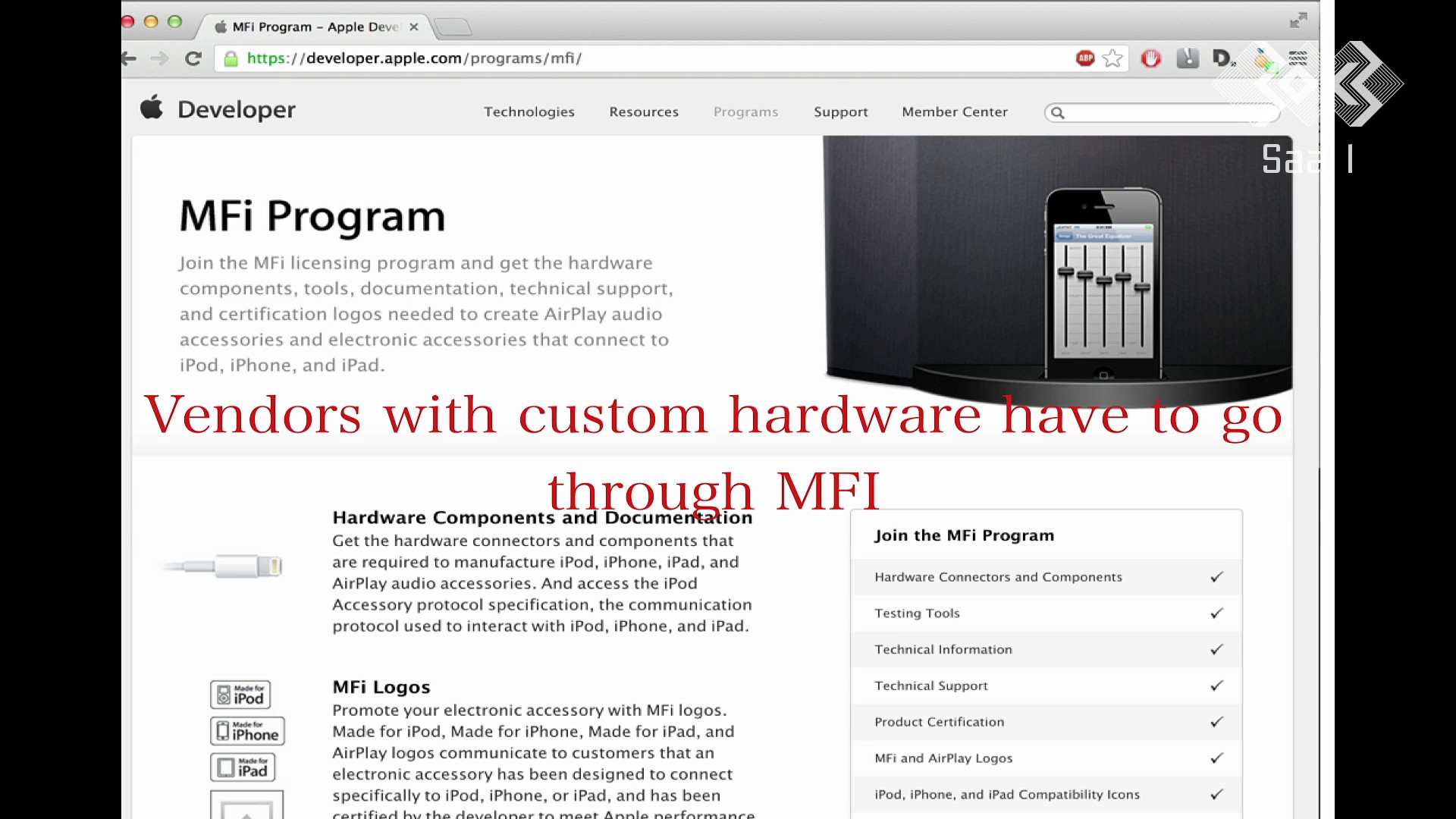Click the Hardware Connectors and Components row

pyautogui.click(x=1046, y=577)
